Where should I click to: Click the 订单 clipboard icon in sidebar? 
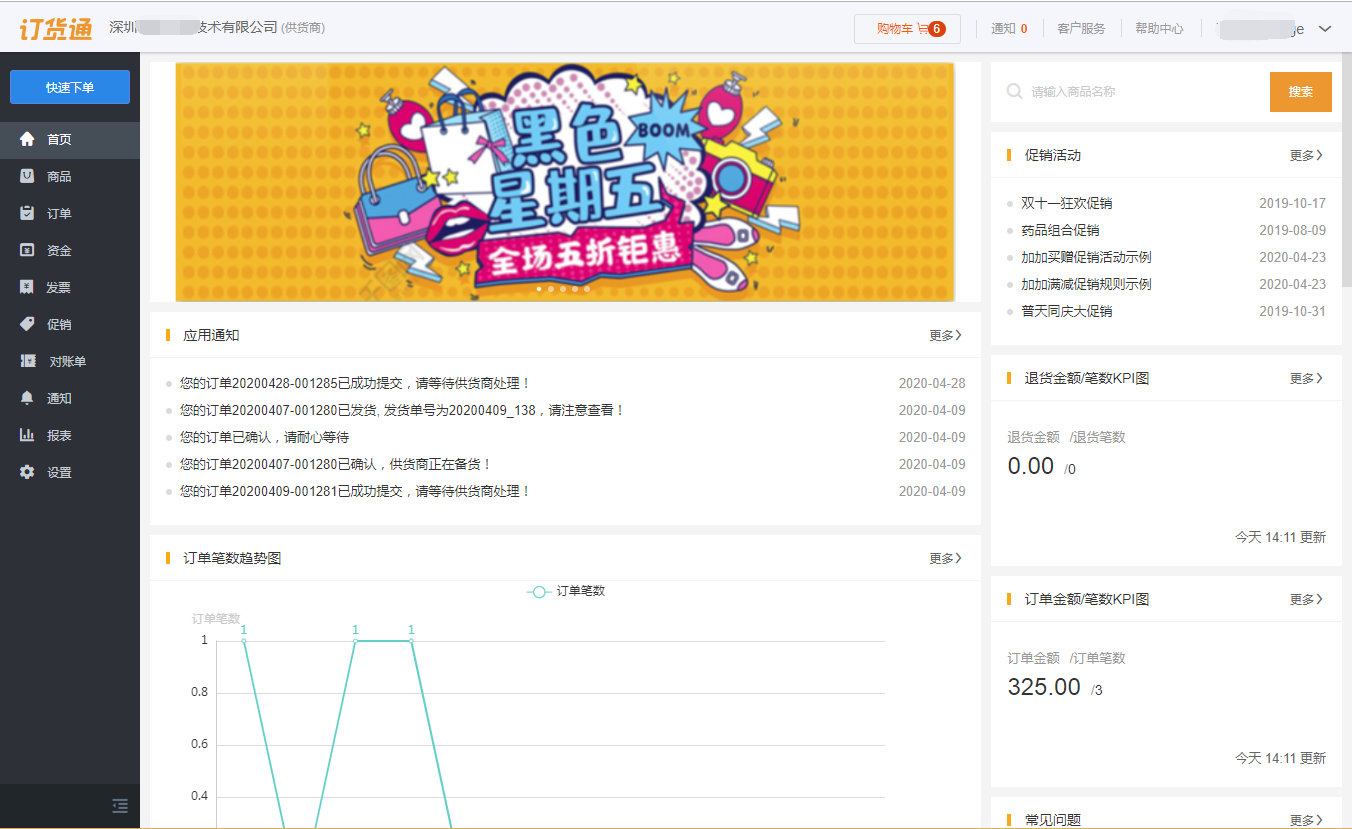(27, 213)
